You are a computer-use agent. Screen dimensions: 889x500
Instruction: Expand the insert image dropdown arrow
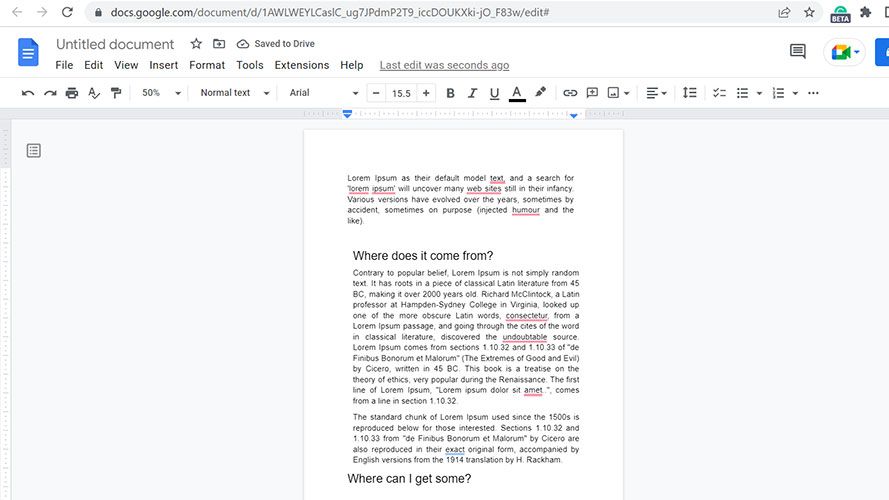626,93
